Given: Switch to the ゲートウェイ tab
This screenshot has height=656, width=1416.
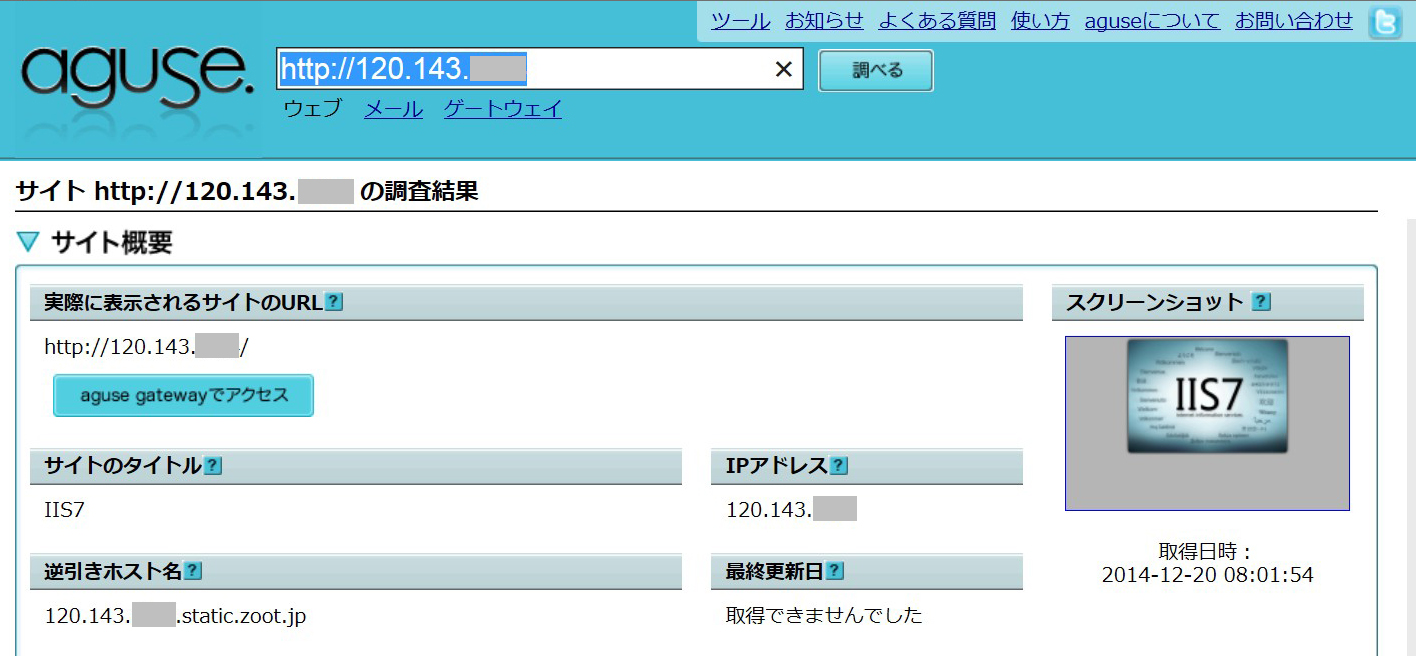Looking at the screenshot, I should [x=502, y=109].
